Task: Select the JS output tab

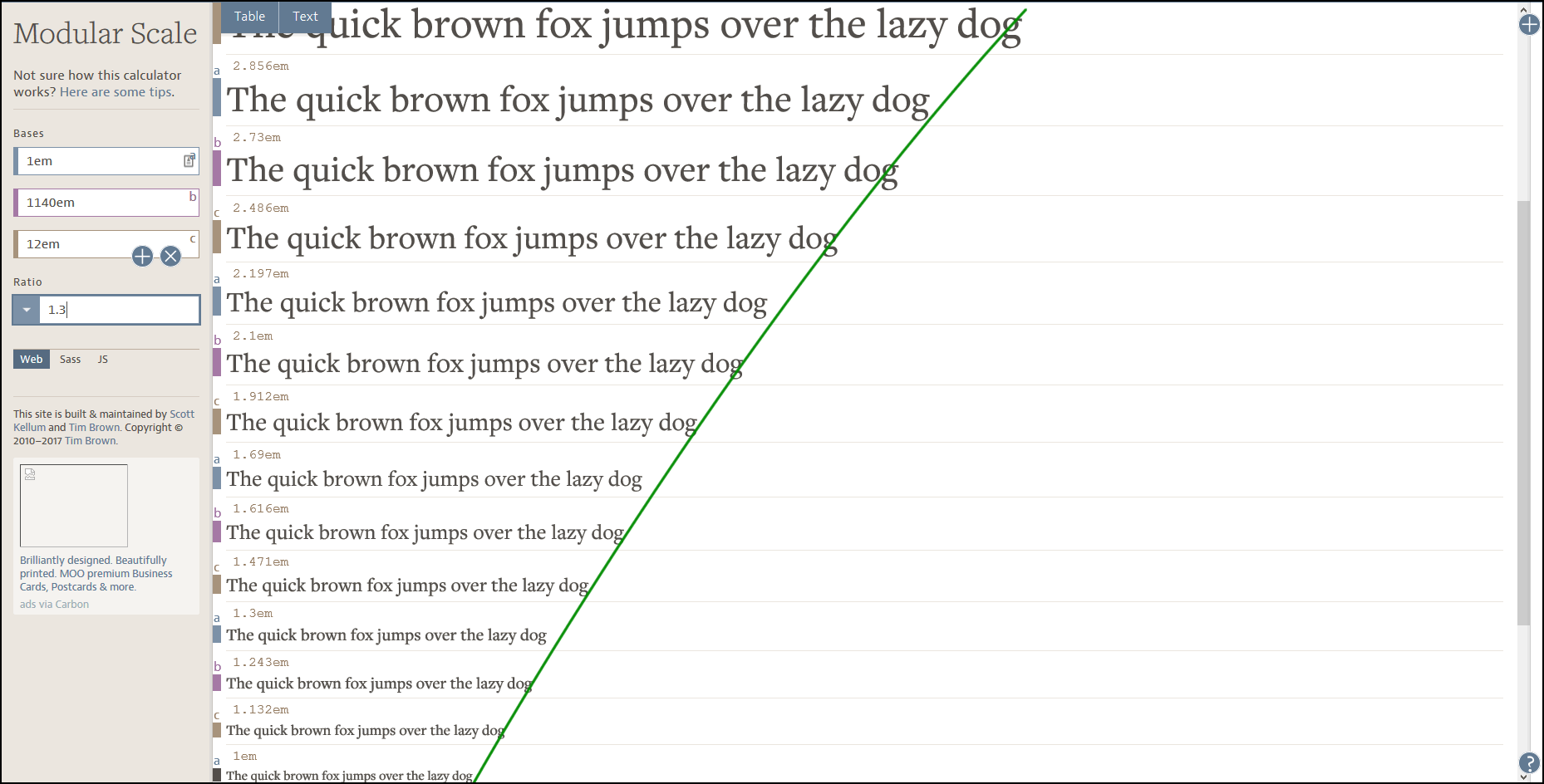Action: point(103,359)
